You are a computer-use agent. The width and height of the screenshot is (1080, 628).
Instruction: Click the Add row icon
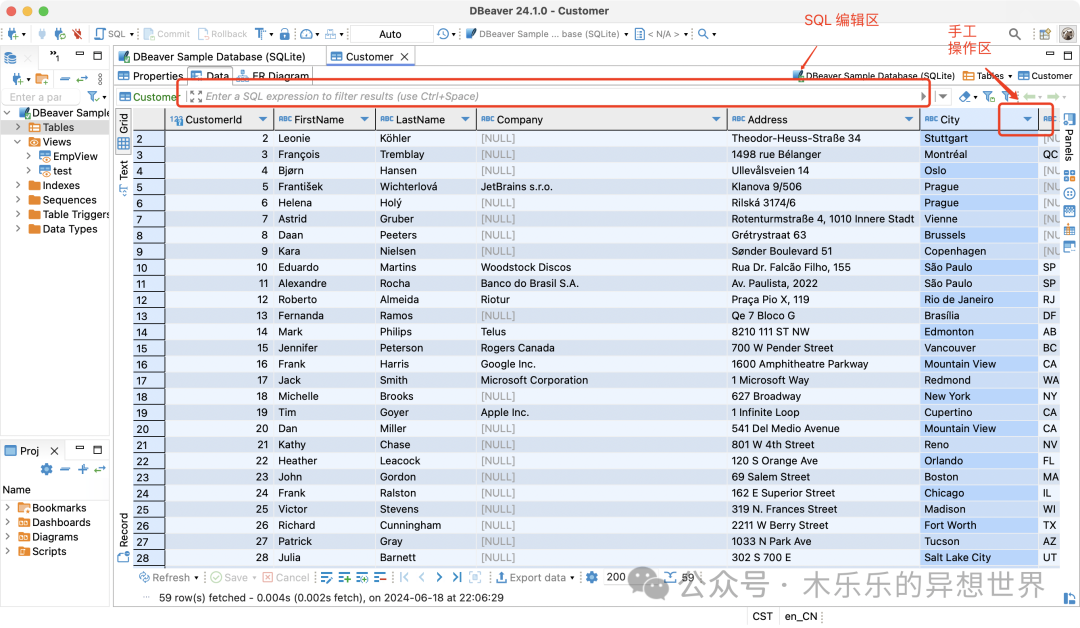click(x=344, y=577)
